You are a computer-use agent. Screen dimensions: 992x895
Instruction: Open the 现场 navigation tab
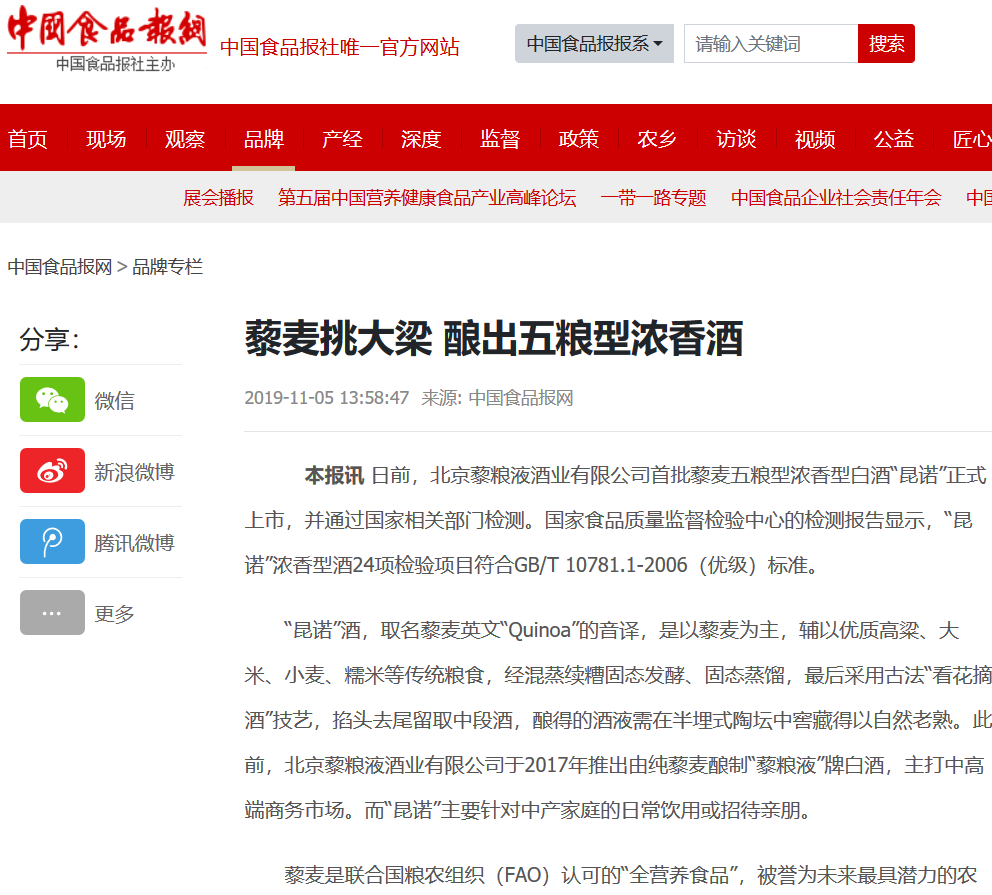click(x=106, y=139)
